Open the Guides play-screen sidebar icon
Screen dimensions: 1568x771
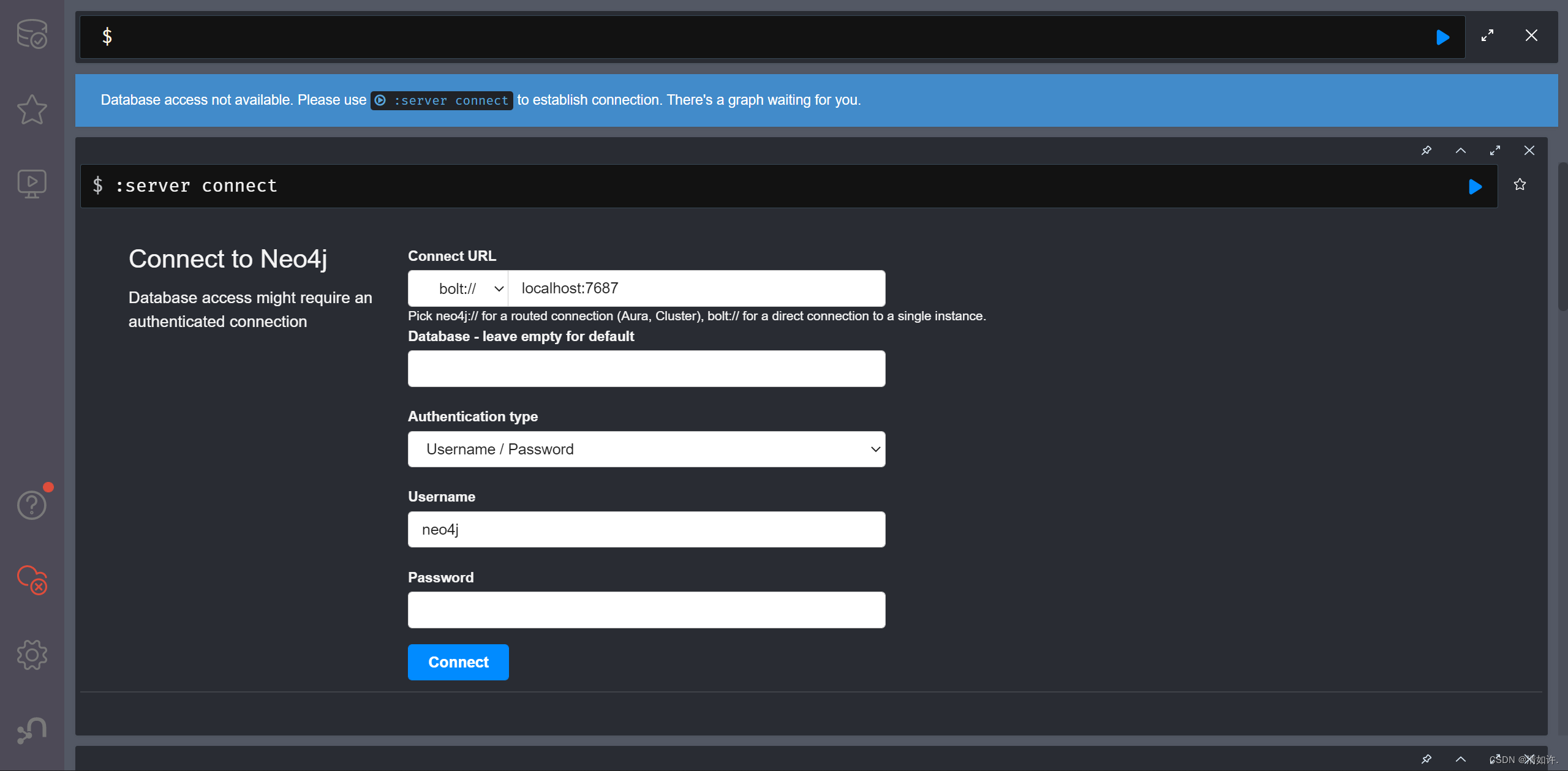tap(32, 184)
